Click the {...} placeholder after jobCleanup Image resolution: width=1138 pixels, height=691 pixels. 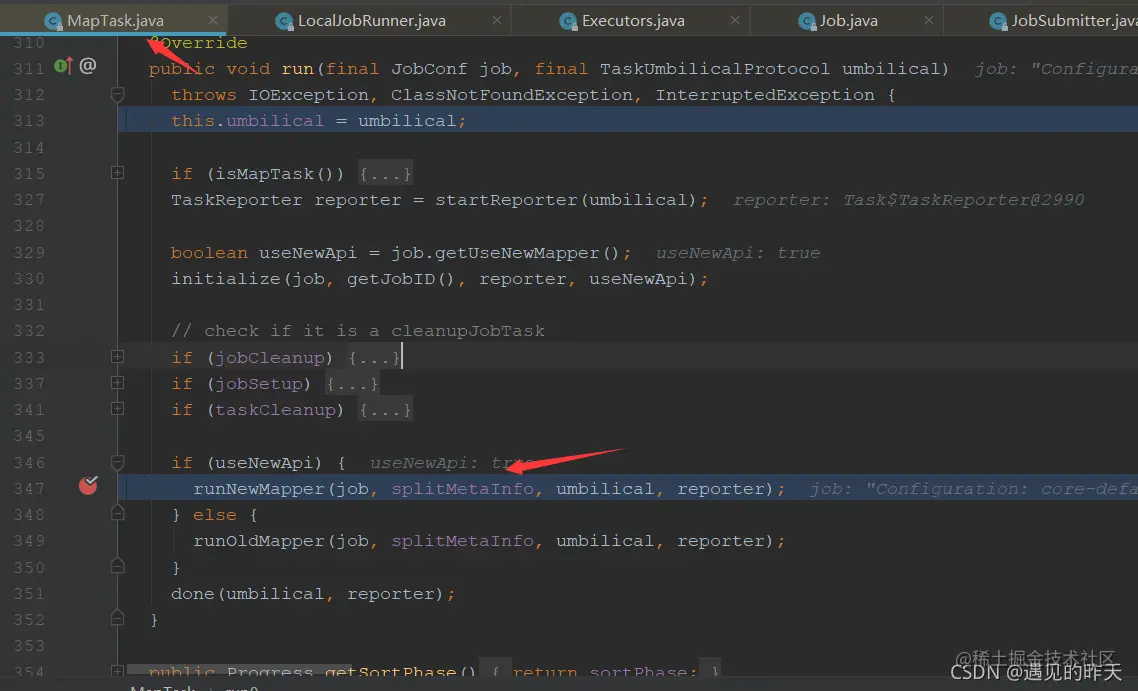[374, 357]
